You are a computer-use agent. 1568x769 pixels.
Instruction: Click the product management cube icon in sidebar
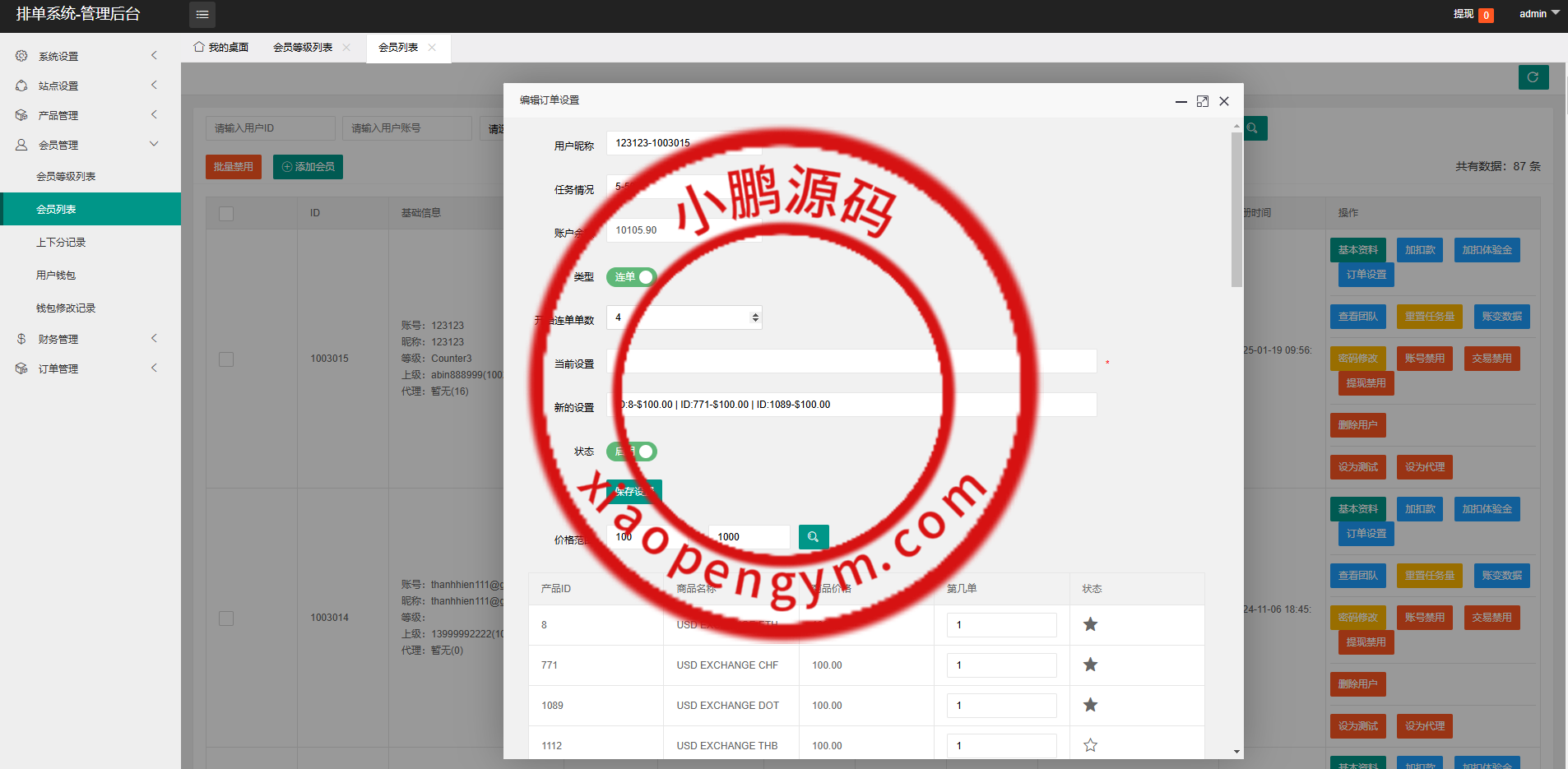tap(21, 115)
